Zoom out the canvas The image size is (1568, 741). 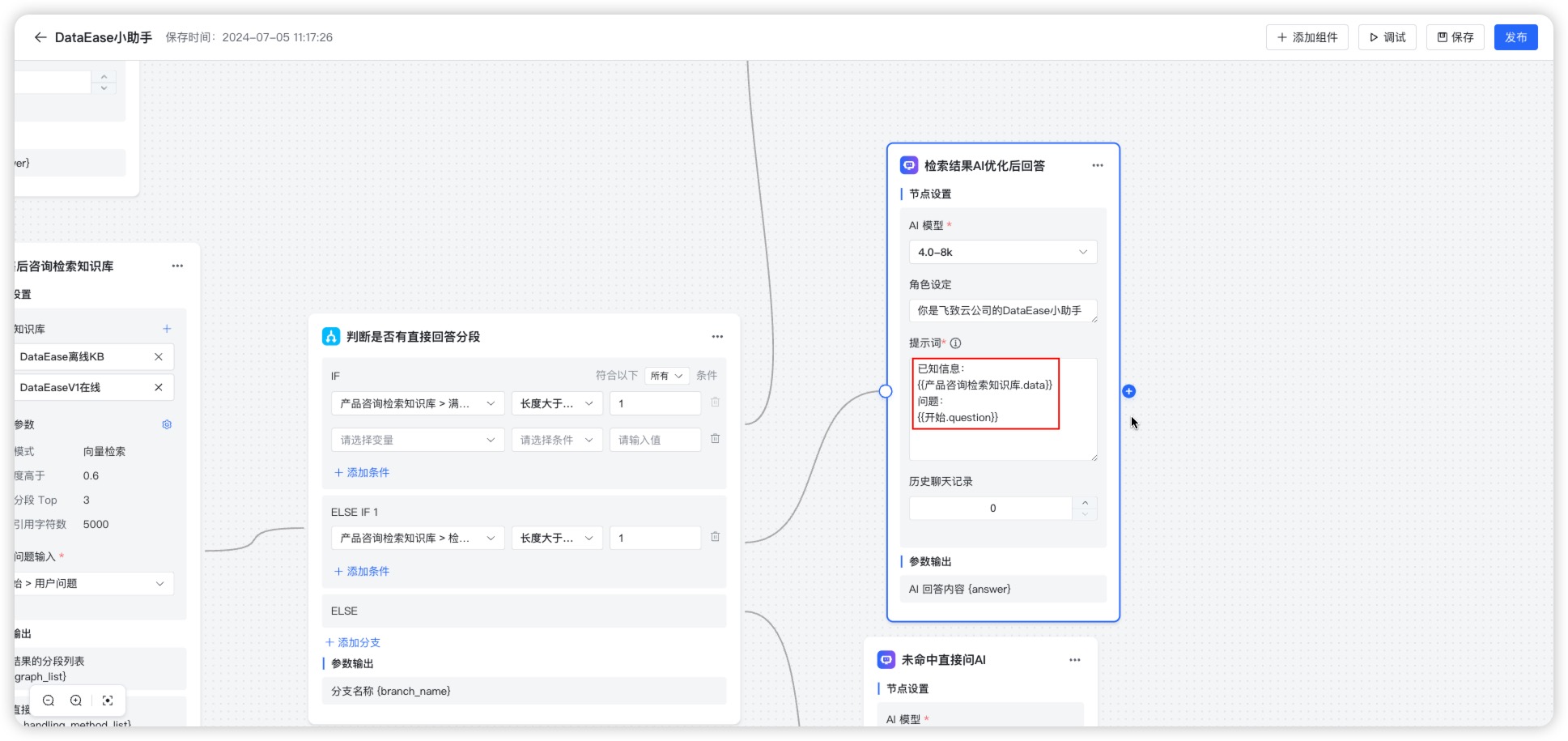coord(49,701)
